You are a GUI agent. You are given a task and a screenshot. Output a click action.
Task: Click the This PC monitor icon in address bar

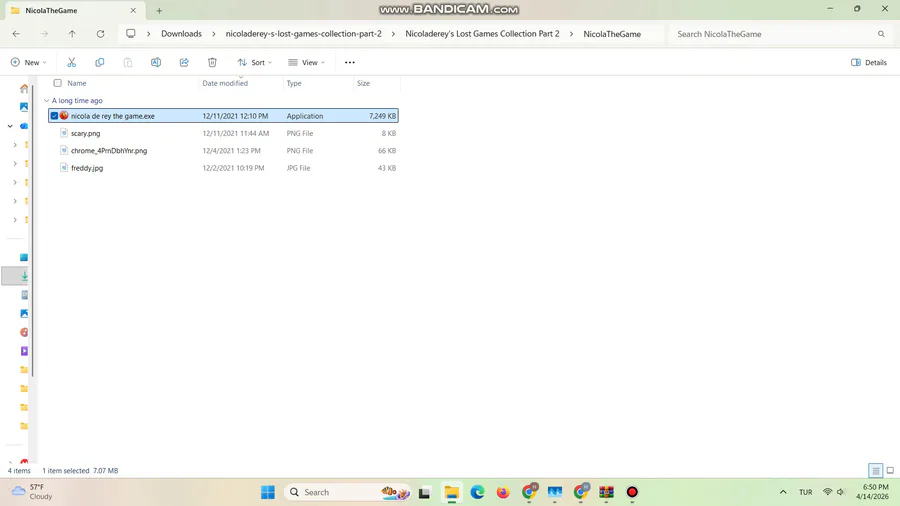click(131, 34)
